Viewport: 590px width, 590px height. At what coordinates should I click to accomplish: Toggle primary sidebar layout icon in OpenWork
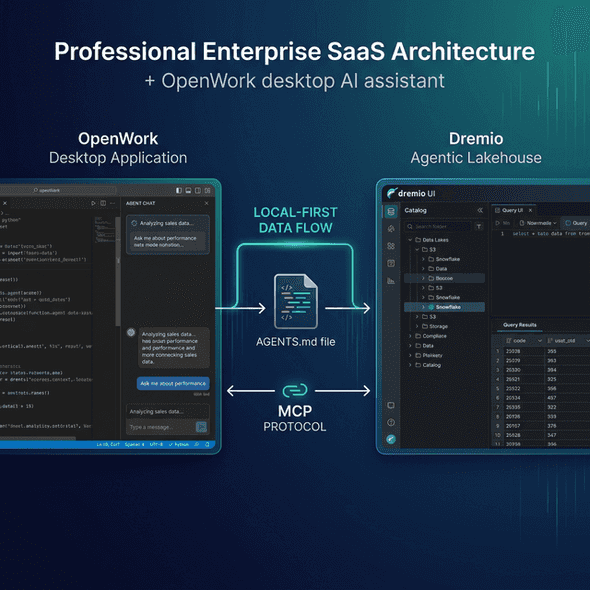(x=179, y=190)
